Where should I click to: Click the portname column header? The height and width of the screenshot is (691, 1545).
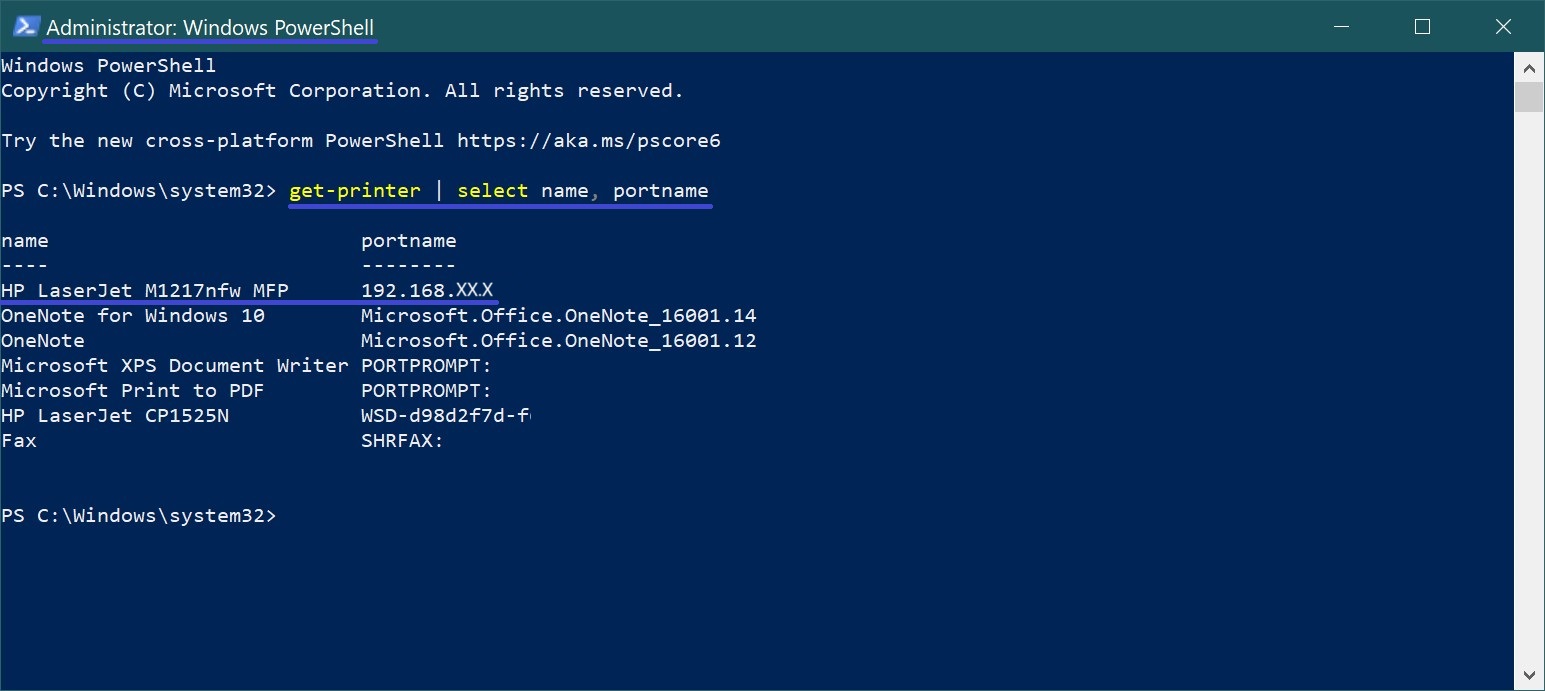(409, 241)
